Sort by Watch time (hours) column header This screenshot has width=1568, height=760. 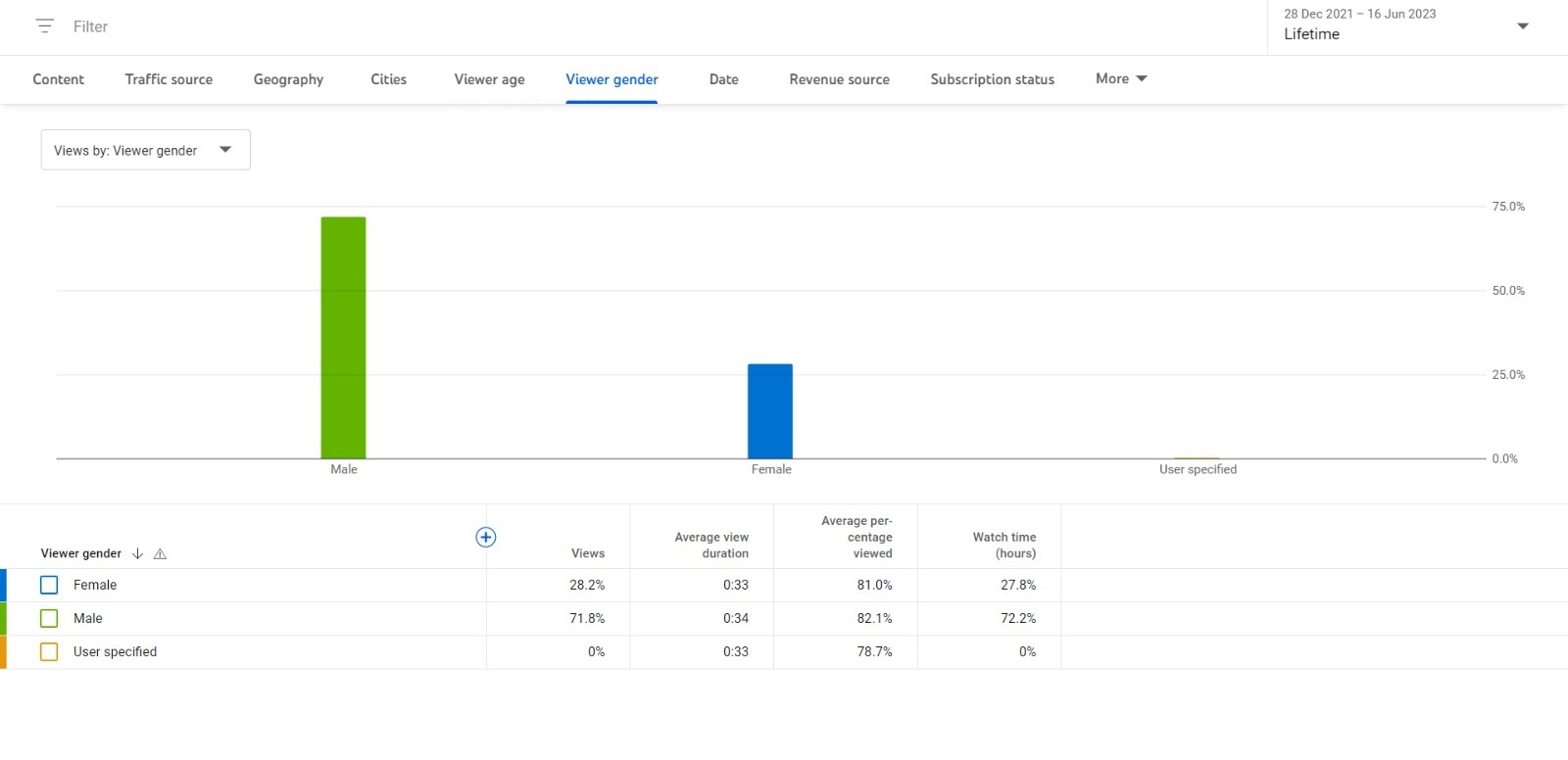[1004, 546]
